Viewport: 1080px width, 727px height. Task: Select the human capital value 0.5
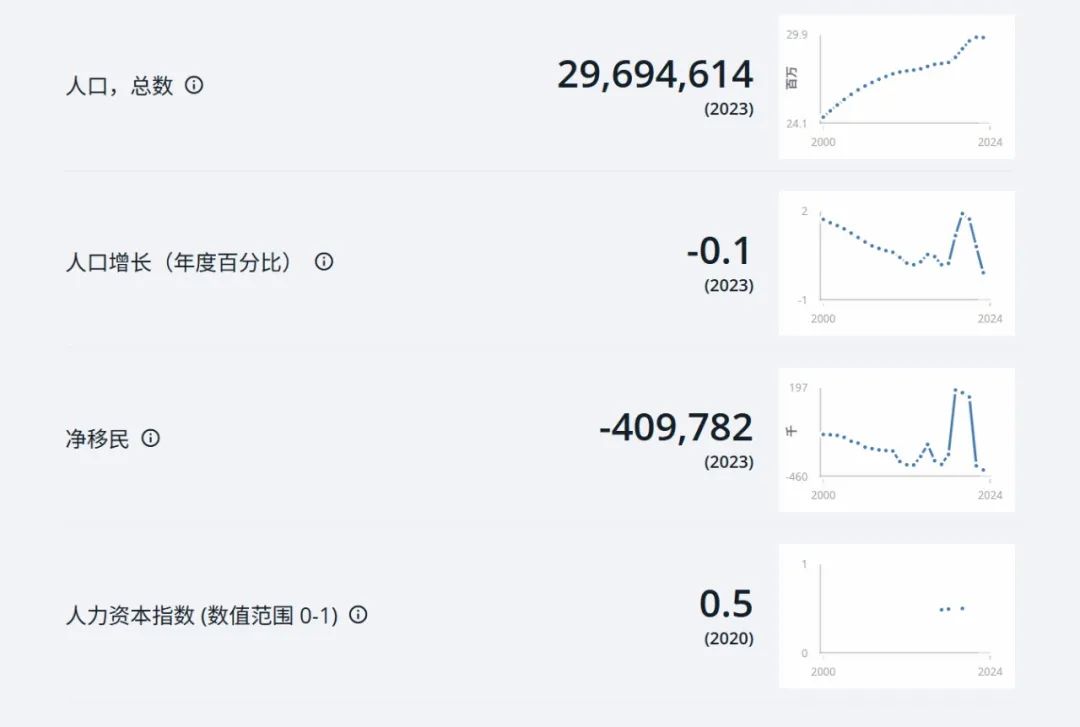[726, 604]
